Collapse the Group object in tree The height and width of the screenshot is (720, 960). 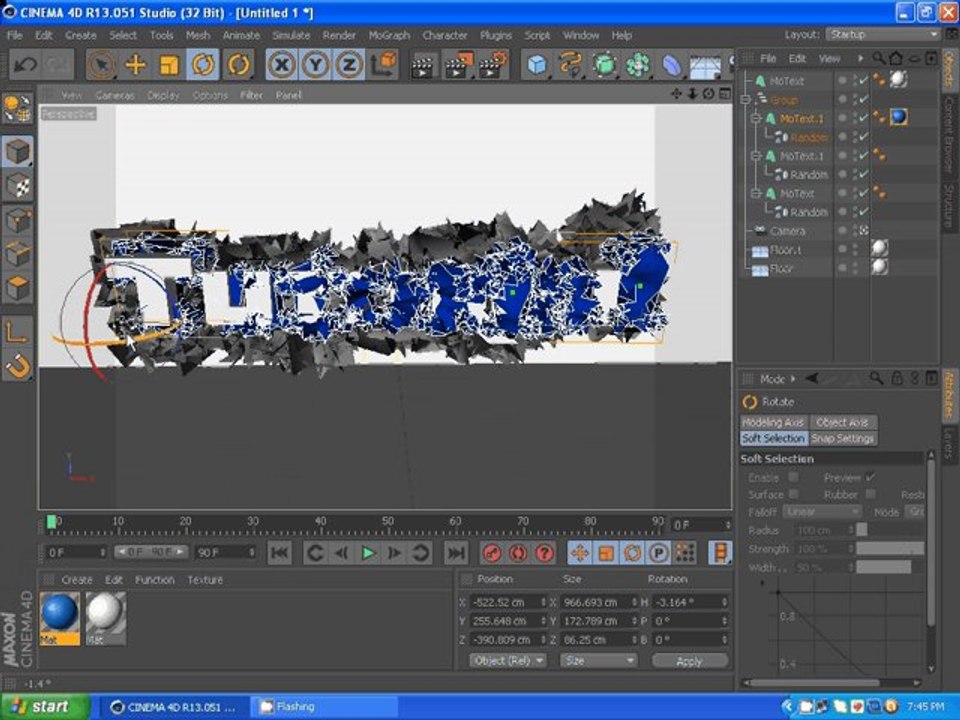(x=746, y=99)
